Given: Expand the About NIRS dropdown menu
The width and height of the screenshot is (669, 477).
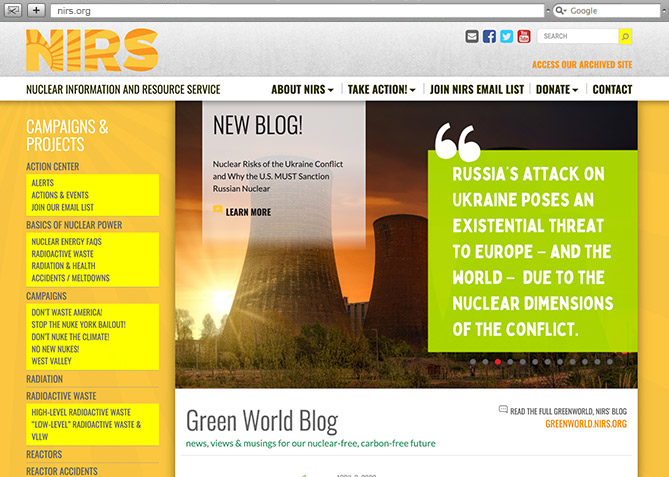Looking at the screenshot, I should tap(302, 89).
